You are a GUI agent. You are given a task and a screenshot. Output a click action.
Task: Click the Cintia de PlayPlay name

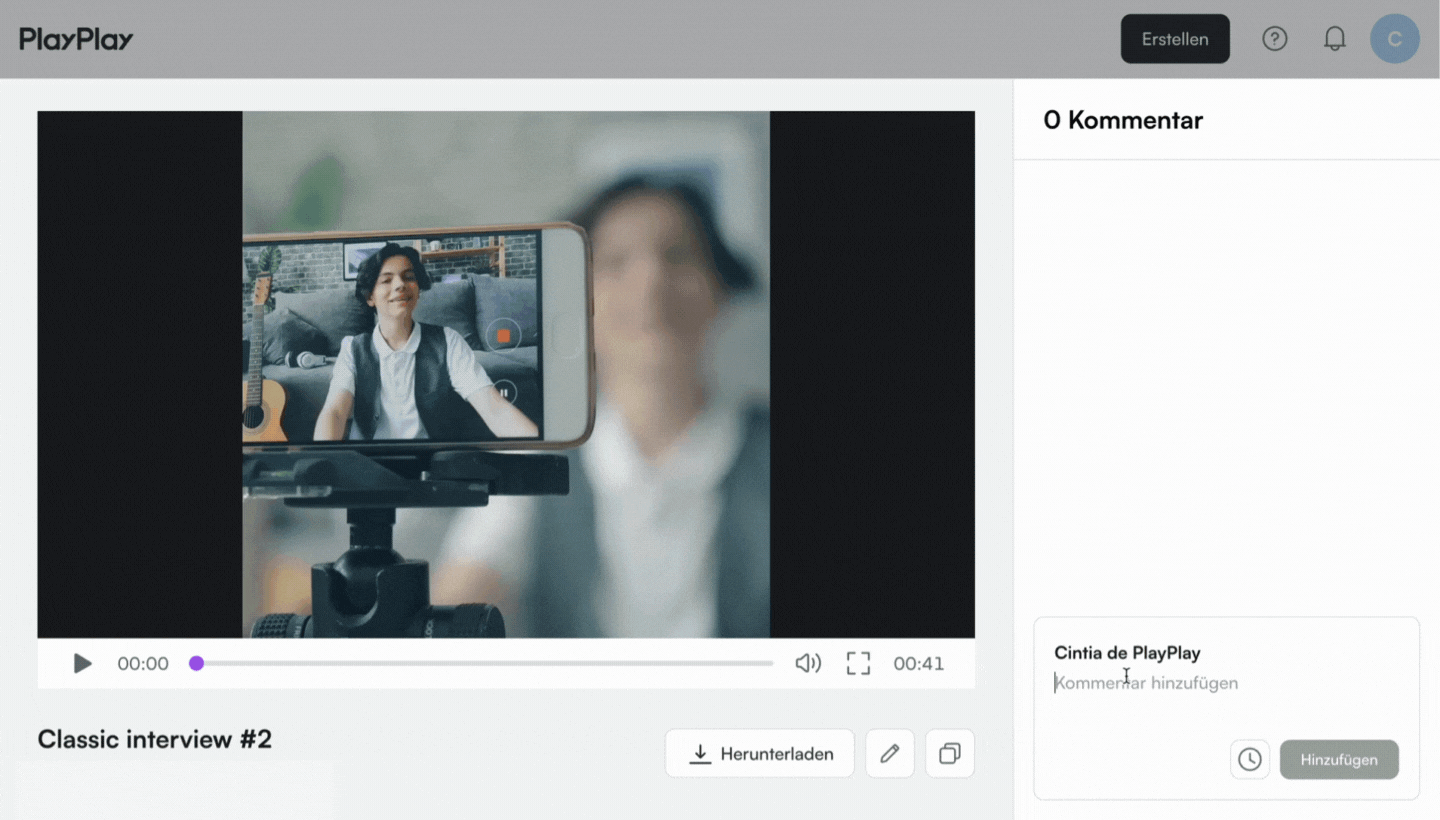click(1127, 652)
